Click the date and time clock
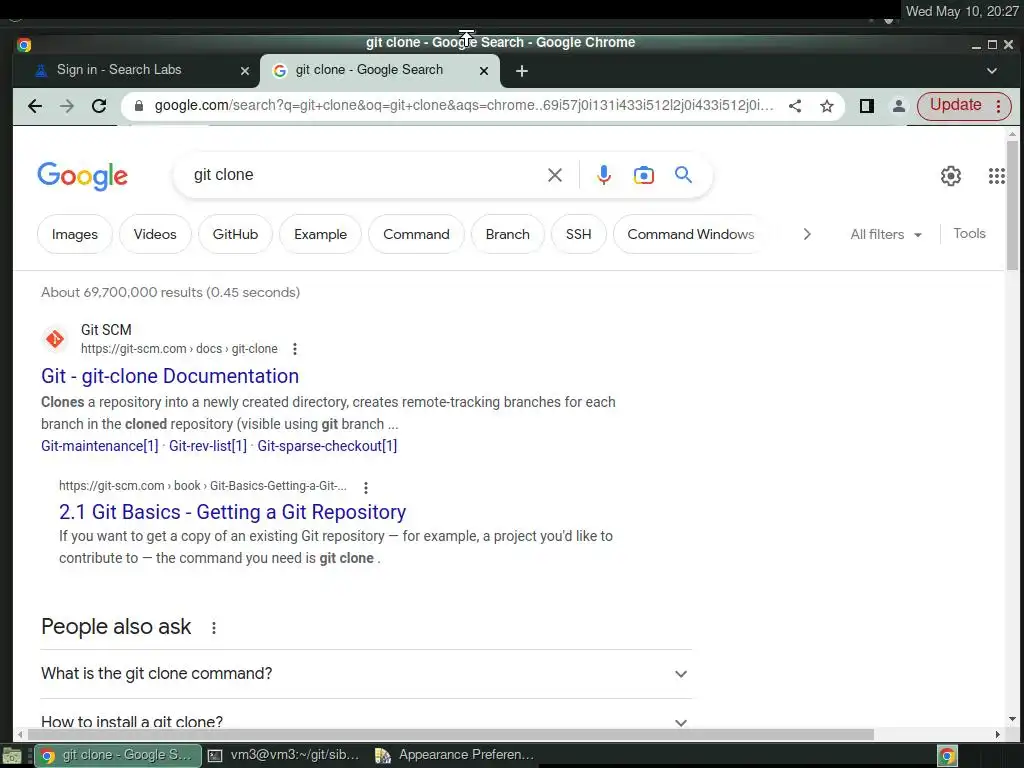 [961, 11]
